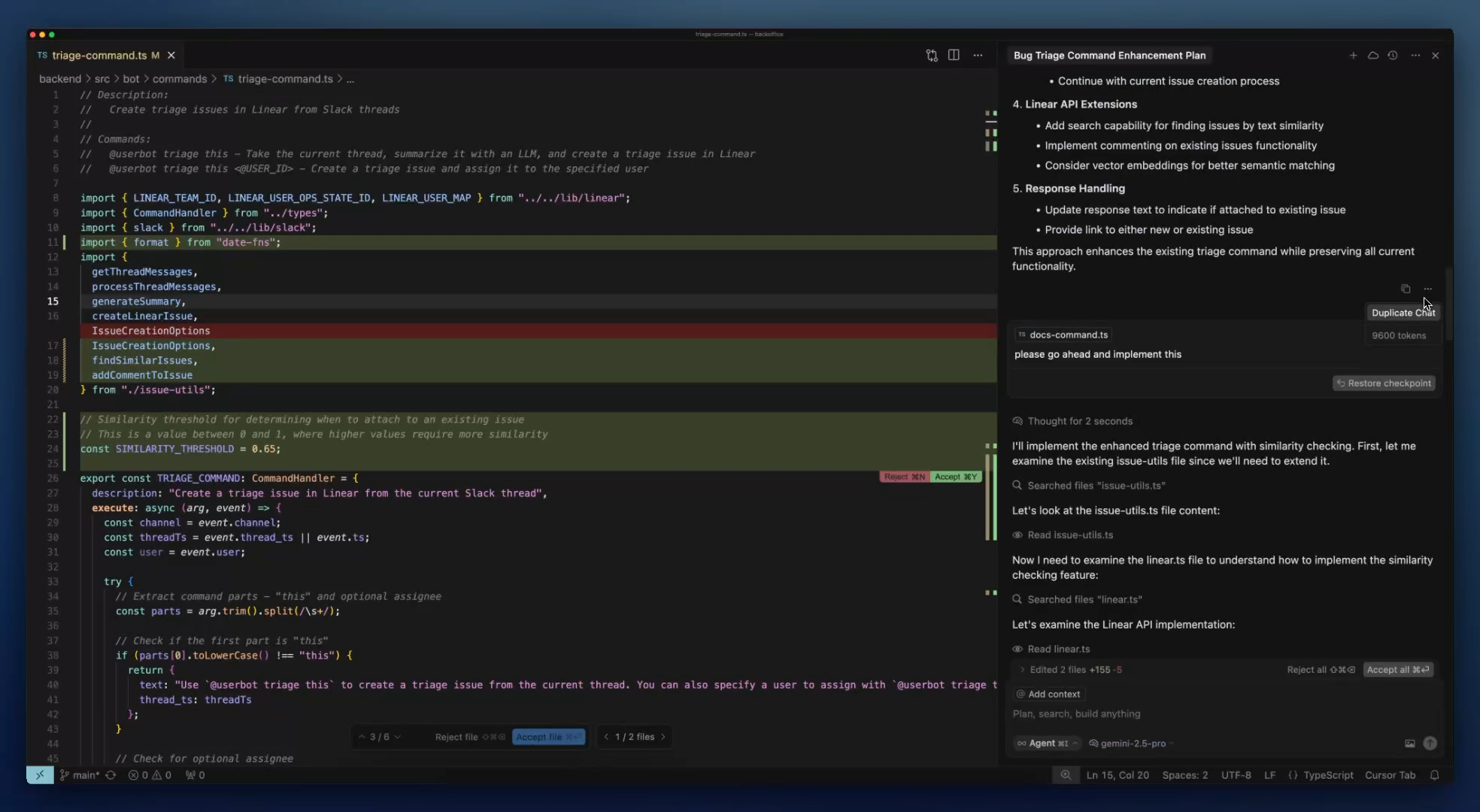1480x812 pixels.
Task: Accept the inline change with Accept ⌘Y
Action: (956, 477)
